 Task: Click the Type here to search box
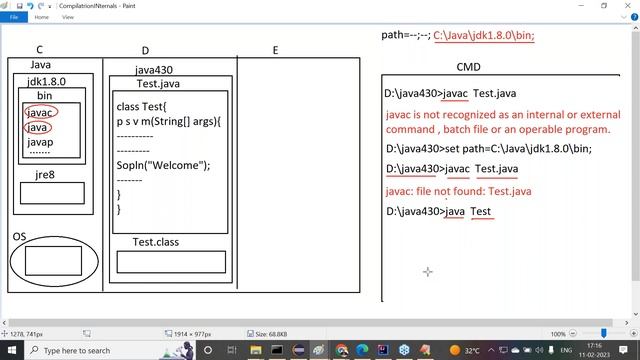tap(109, 350)
